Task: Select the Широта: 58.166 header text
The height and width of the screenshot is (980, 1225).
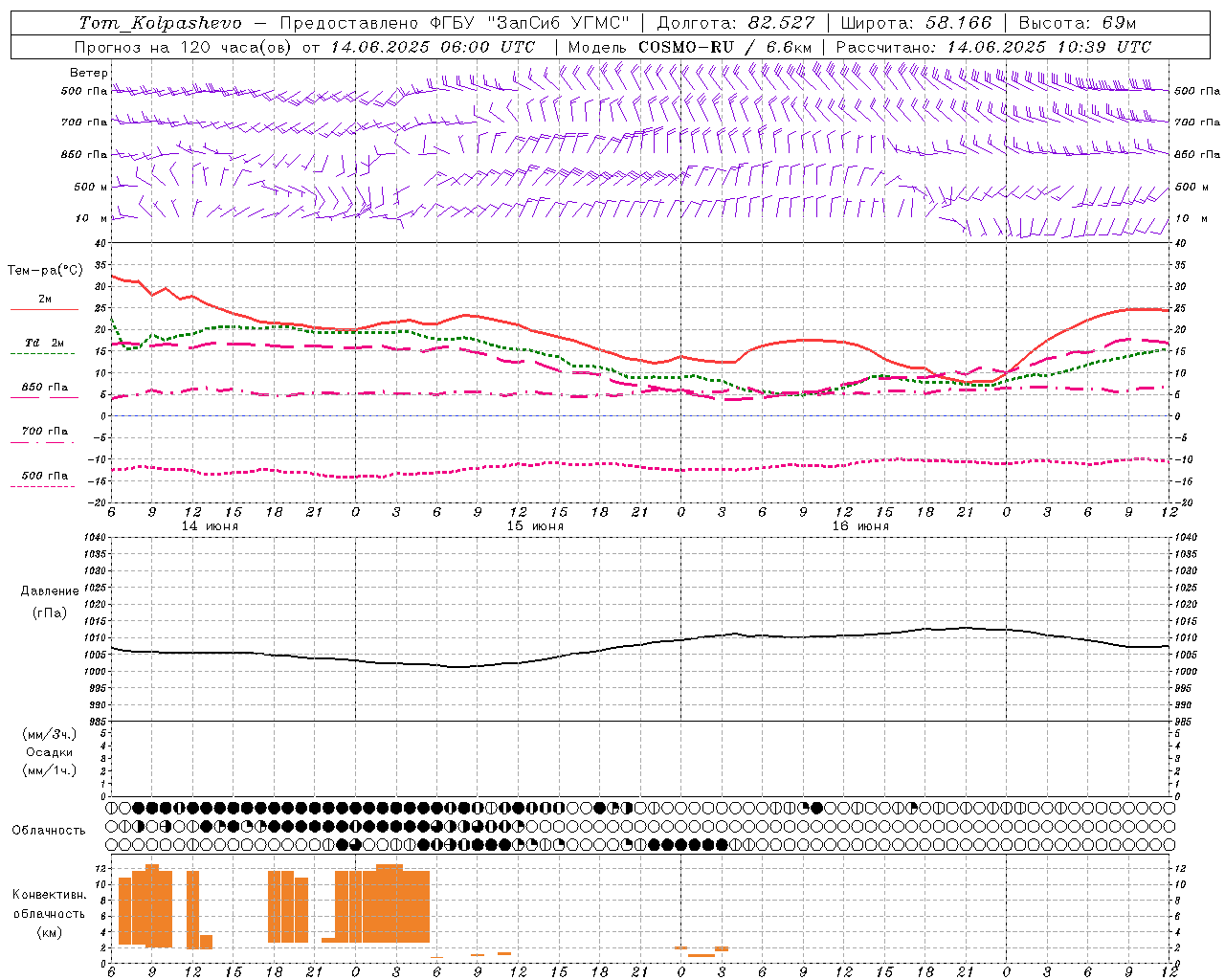Action: coord(917,23)
